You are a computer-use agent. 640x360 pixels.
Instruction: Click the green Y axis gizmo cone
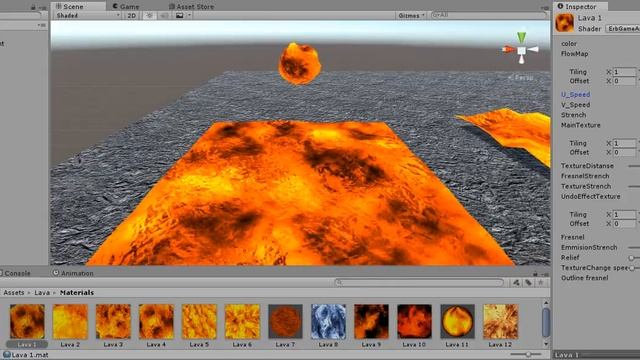(x=522, y=37)
